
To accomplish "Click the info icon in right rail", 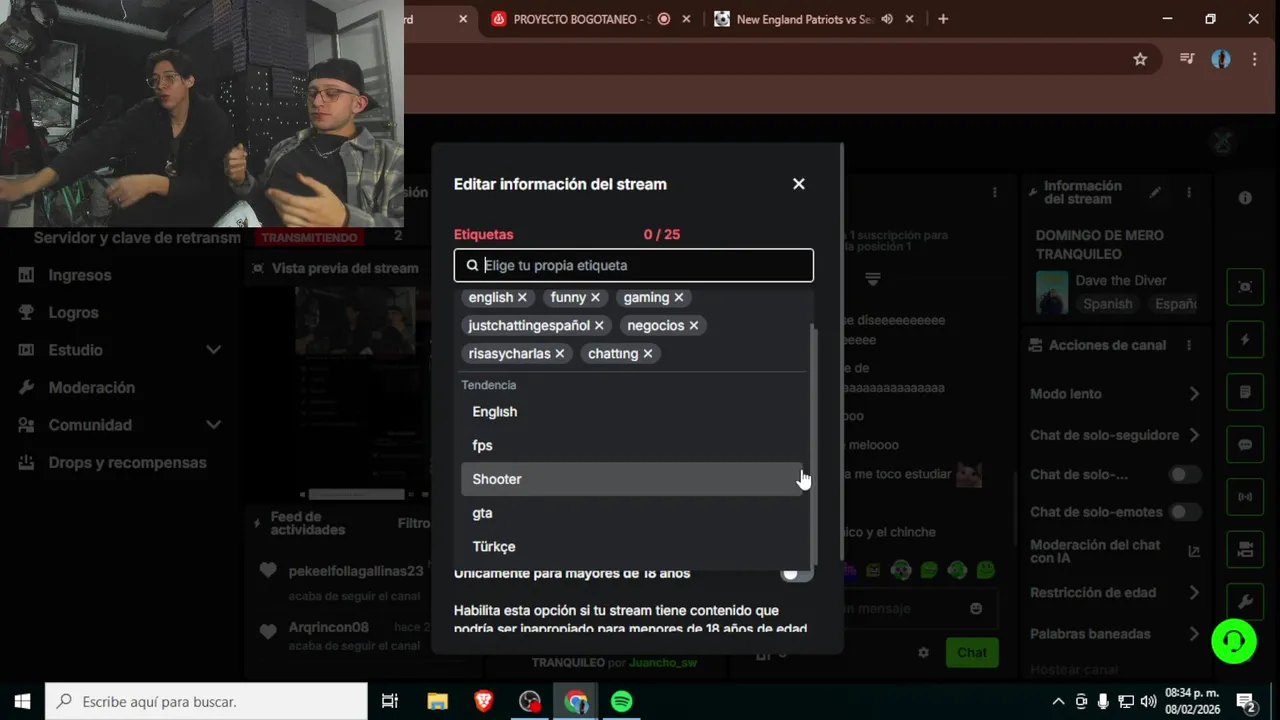I will tap(1245, 198).
